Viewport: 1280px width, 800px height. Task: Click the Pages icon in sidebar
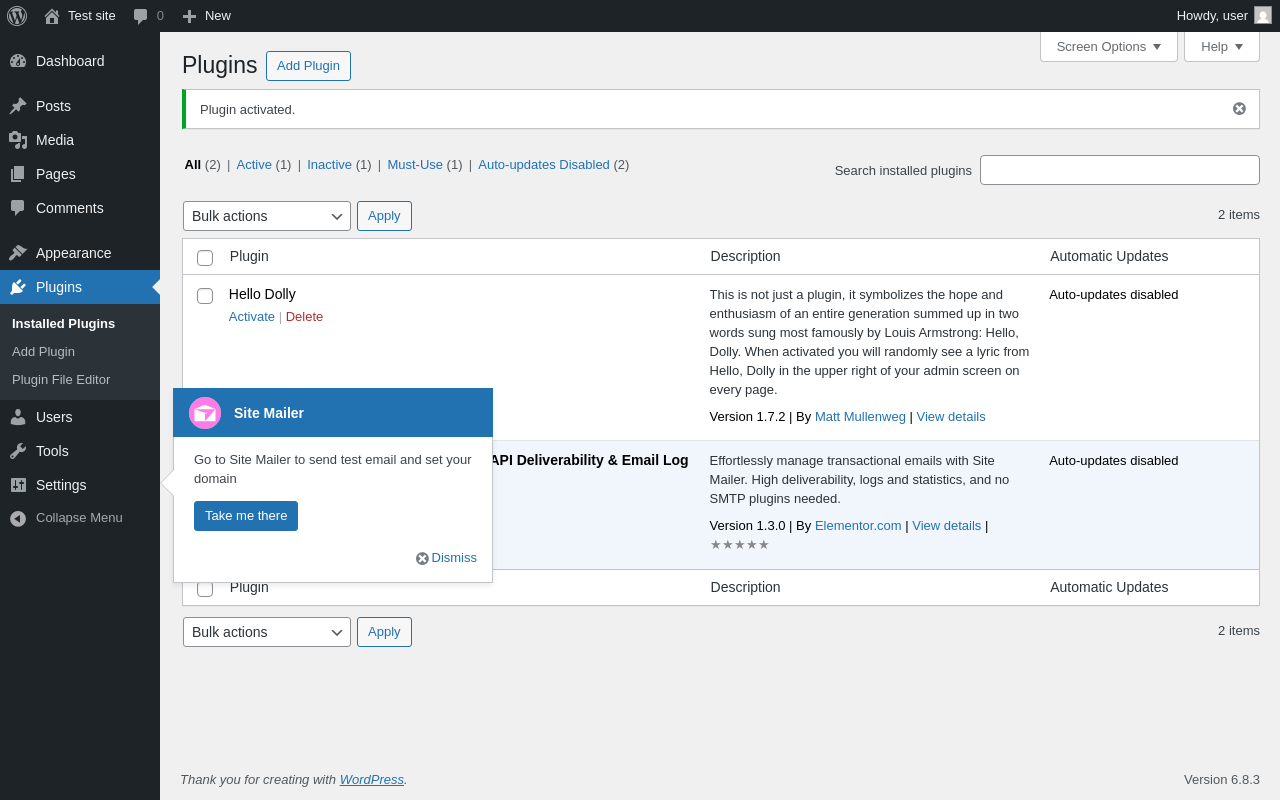(x=18, y=174)
